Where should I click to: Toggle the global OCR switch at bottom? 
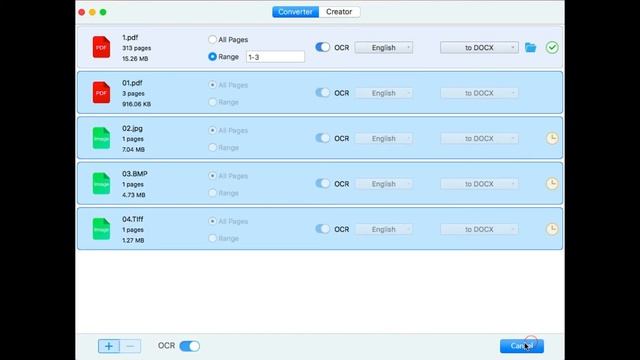(x=189, y=346)
